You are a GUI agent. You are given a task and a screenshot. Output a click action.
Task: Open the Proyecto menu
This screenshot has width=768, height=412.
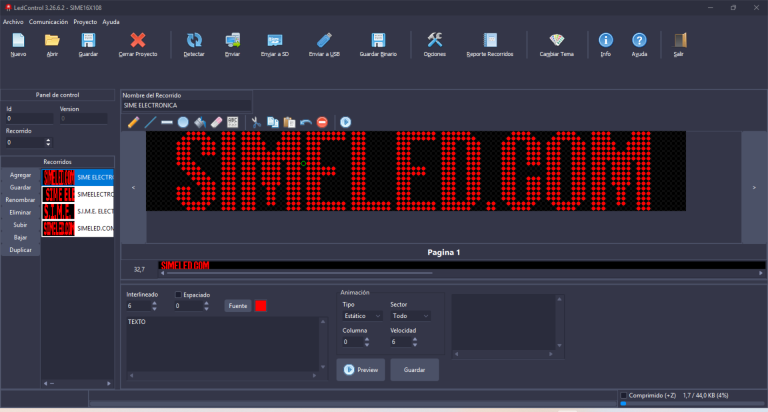pos(85,22)
